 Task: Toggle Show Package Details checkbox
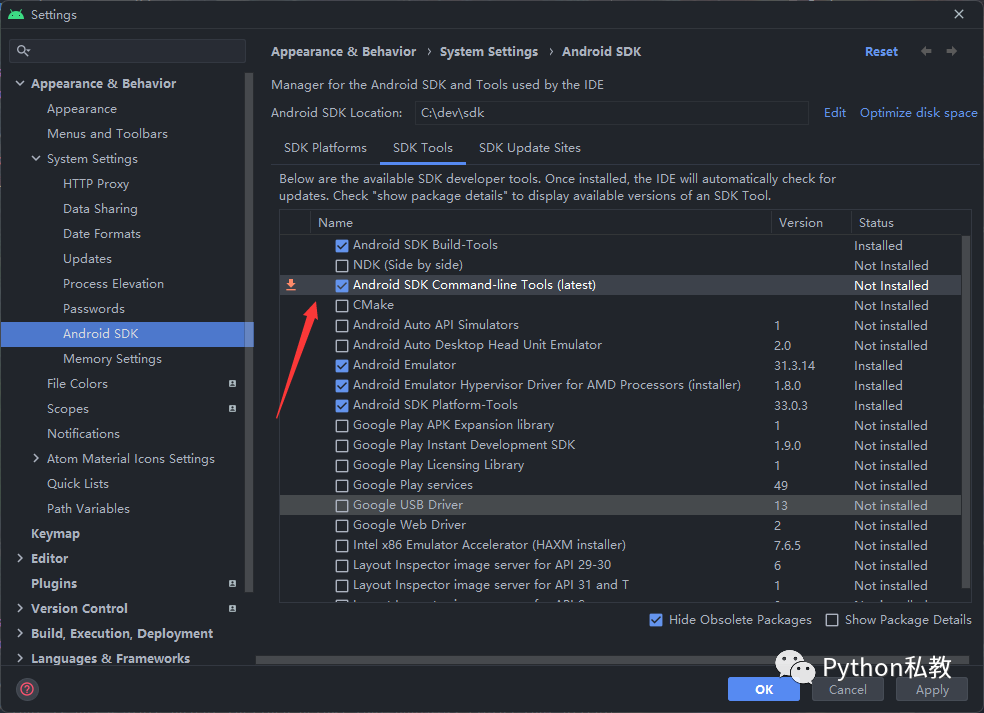[x=832, y=620]
